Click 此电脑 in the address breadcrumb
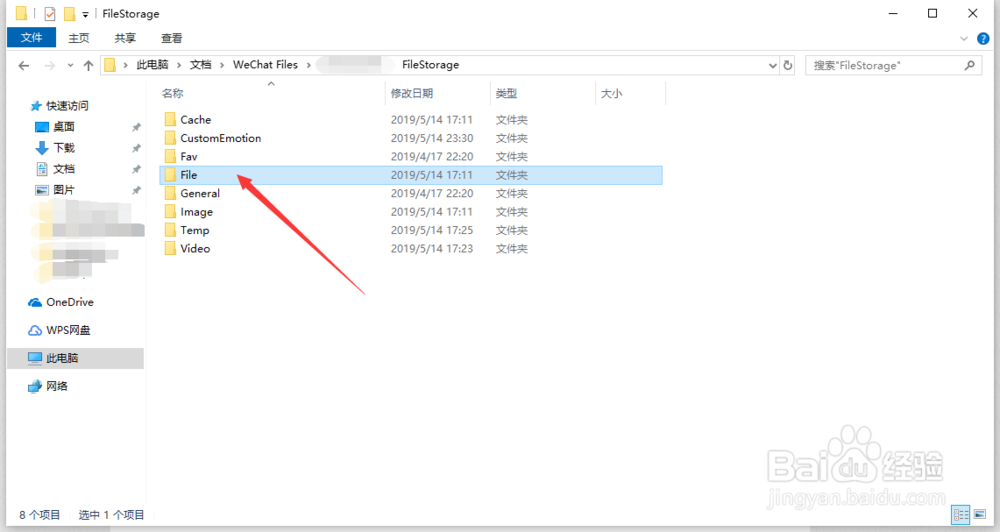The height and width of the screenshot is (532, 1000). pyautogui.click(x=152, y=64)
